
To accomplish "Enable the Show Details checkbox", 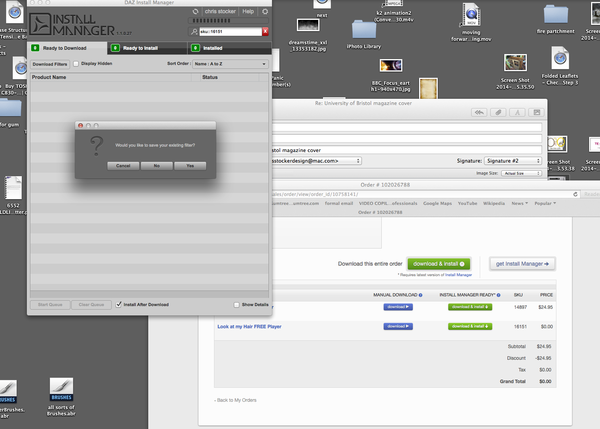I will pos(236,305).
